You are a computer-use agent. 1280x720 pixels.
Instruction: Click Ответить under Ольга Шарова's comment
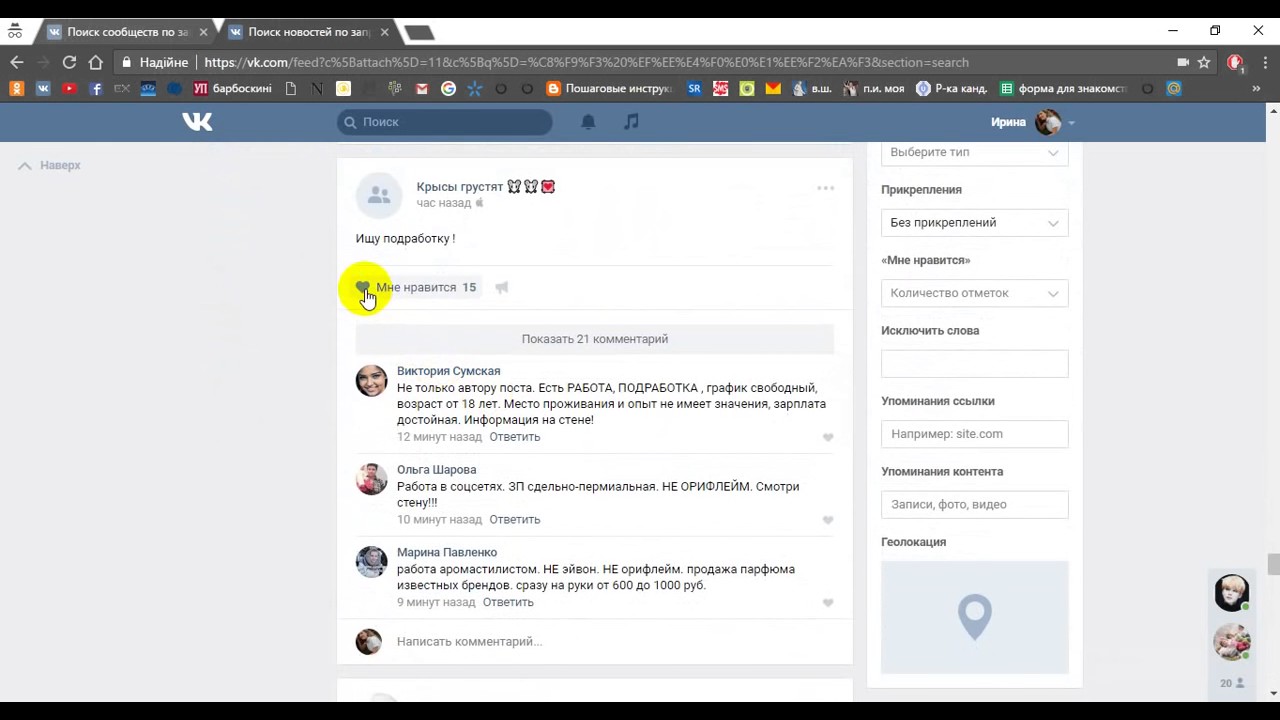coord(514,520)
